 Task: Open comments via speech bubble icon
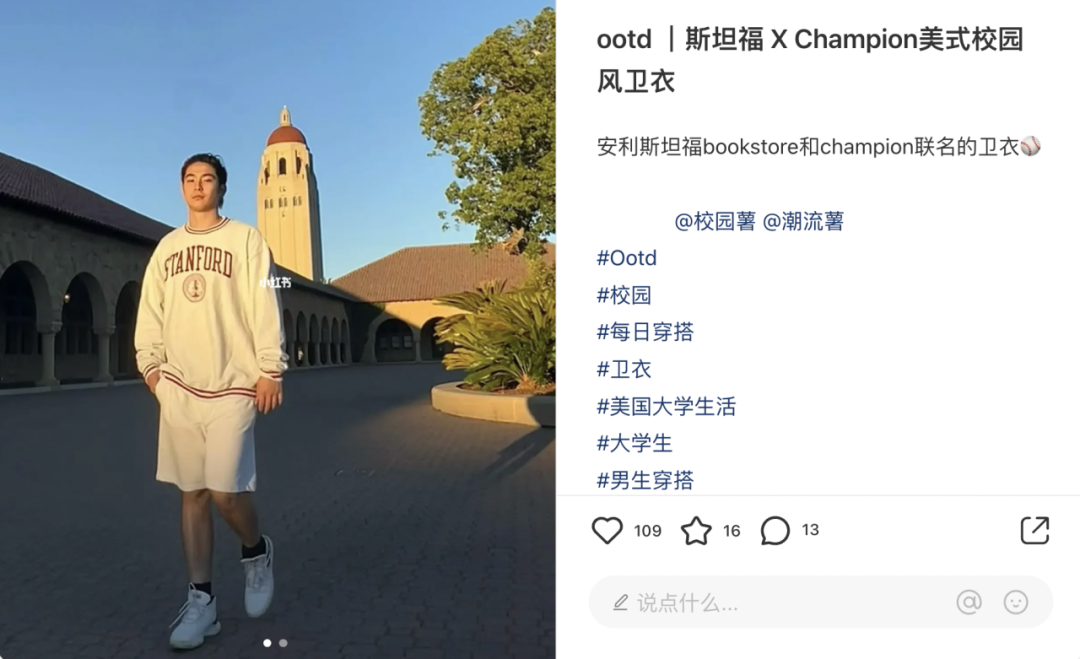tap(775, 530)
